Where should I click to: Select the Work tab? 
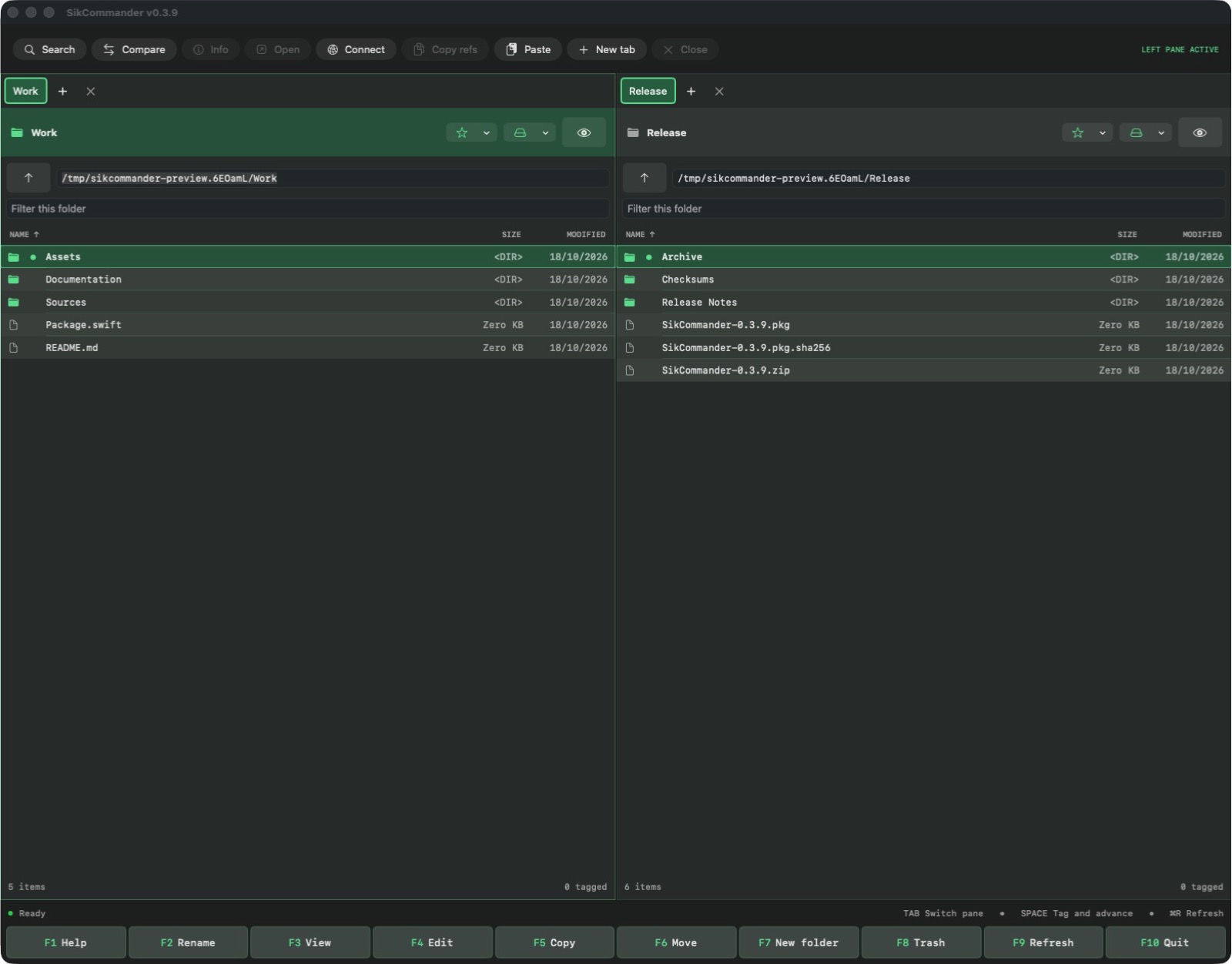[25, 91]
